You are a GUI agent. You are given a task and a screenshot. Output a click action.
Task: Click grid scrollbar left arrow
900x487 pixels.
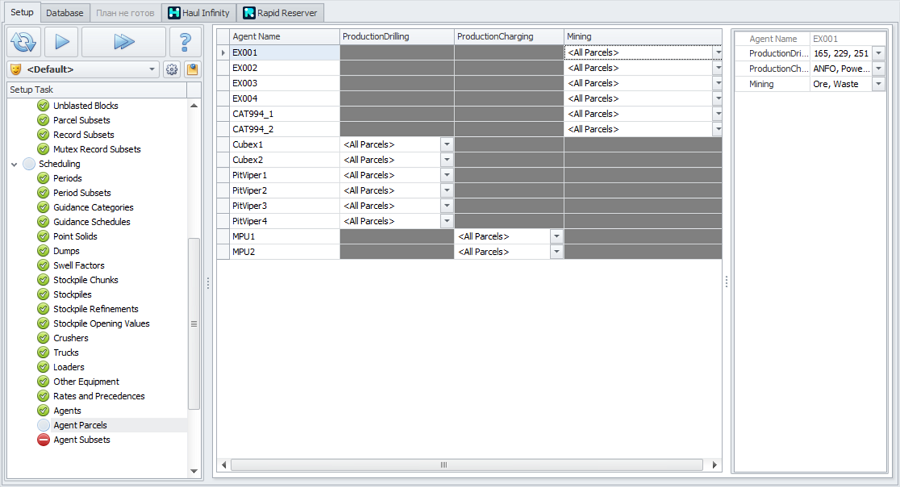[224, 465]
